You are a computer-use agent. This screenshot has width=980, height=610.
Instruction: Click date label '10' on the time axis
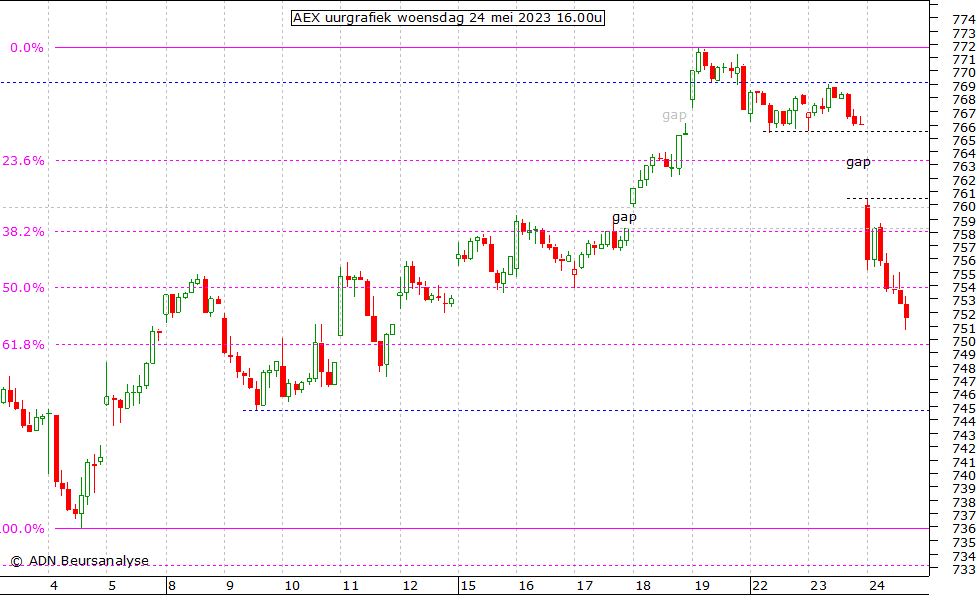[x=292, y=586]
